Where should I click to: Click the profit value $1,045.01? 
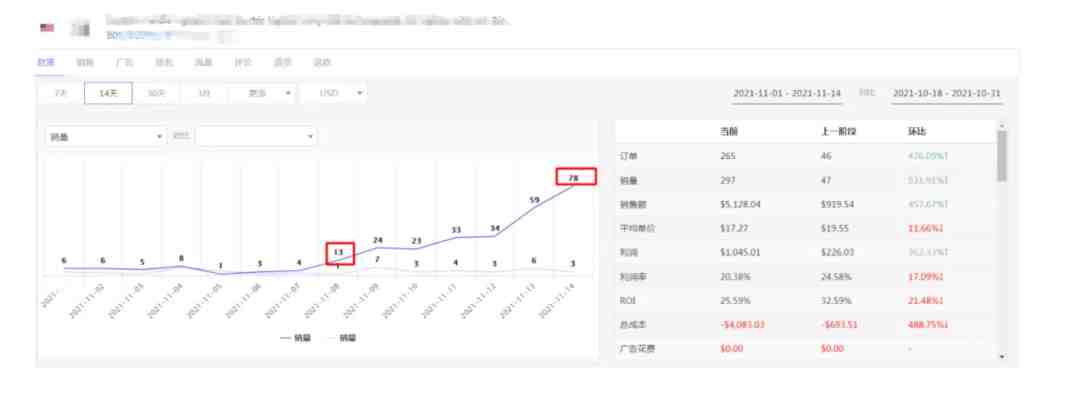click(x=742, y=253)
